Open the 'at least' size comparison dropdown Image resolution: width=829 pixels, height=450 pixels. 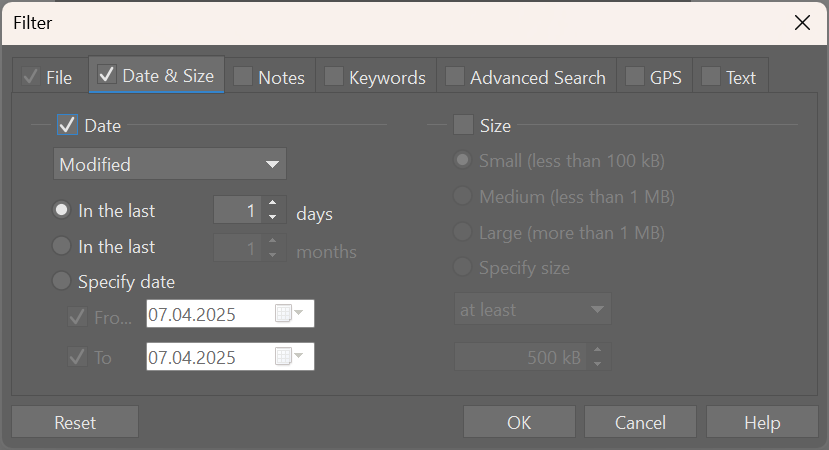(x=533, y=309)
